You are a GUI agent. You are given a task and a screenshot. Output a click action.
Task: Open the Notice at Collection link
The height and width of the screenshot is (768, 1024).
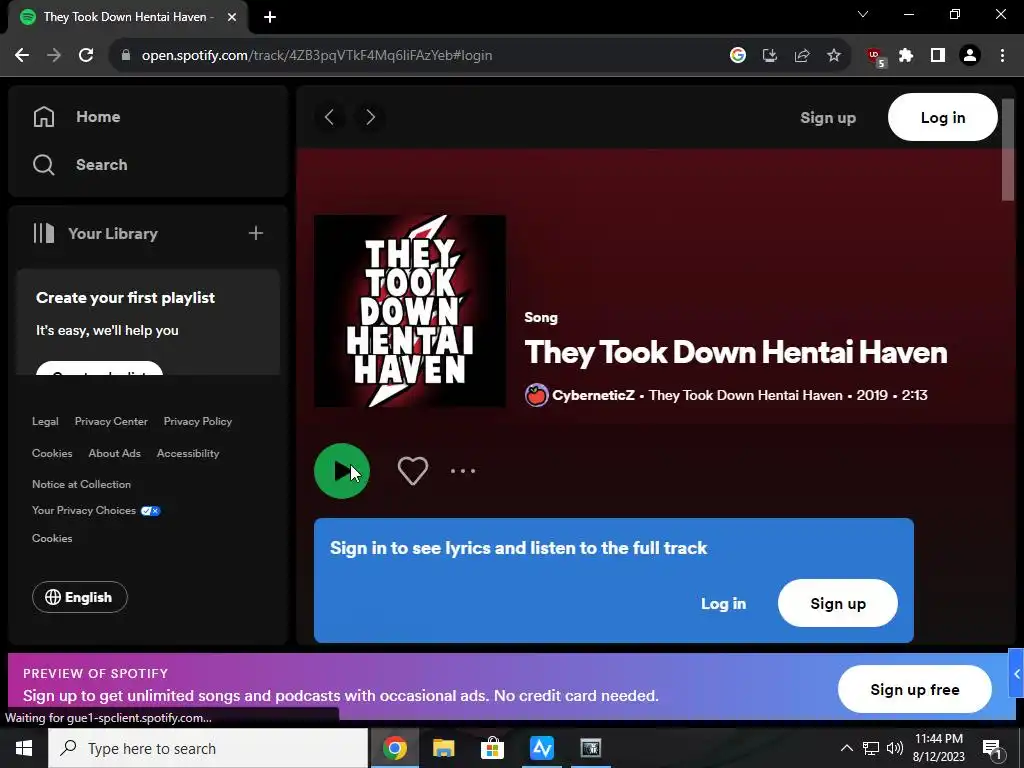82,484
